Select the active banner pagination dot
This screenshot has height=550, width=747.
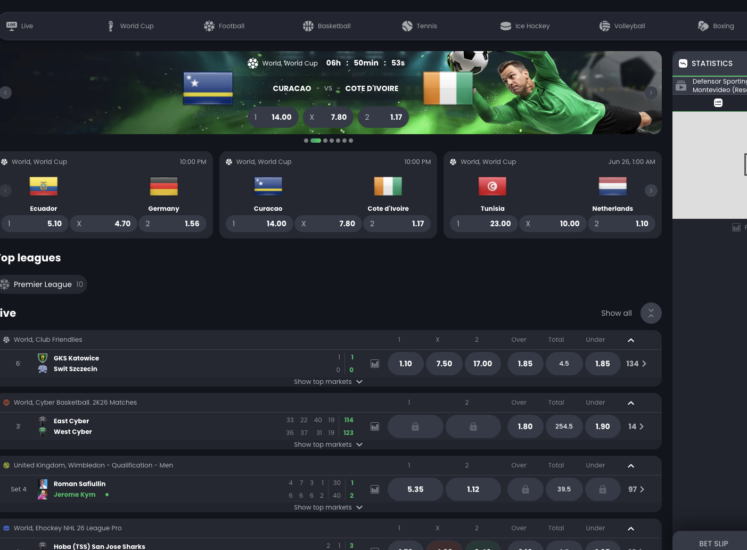click(x=315, y=141)
